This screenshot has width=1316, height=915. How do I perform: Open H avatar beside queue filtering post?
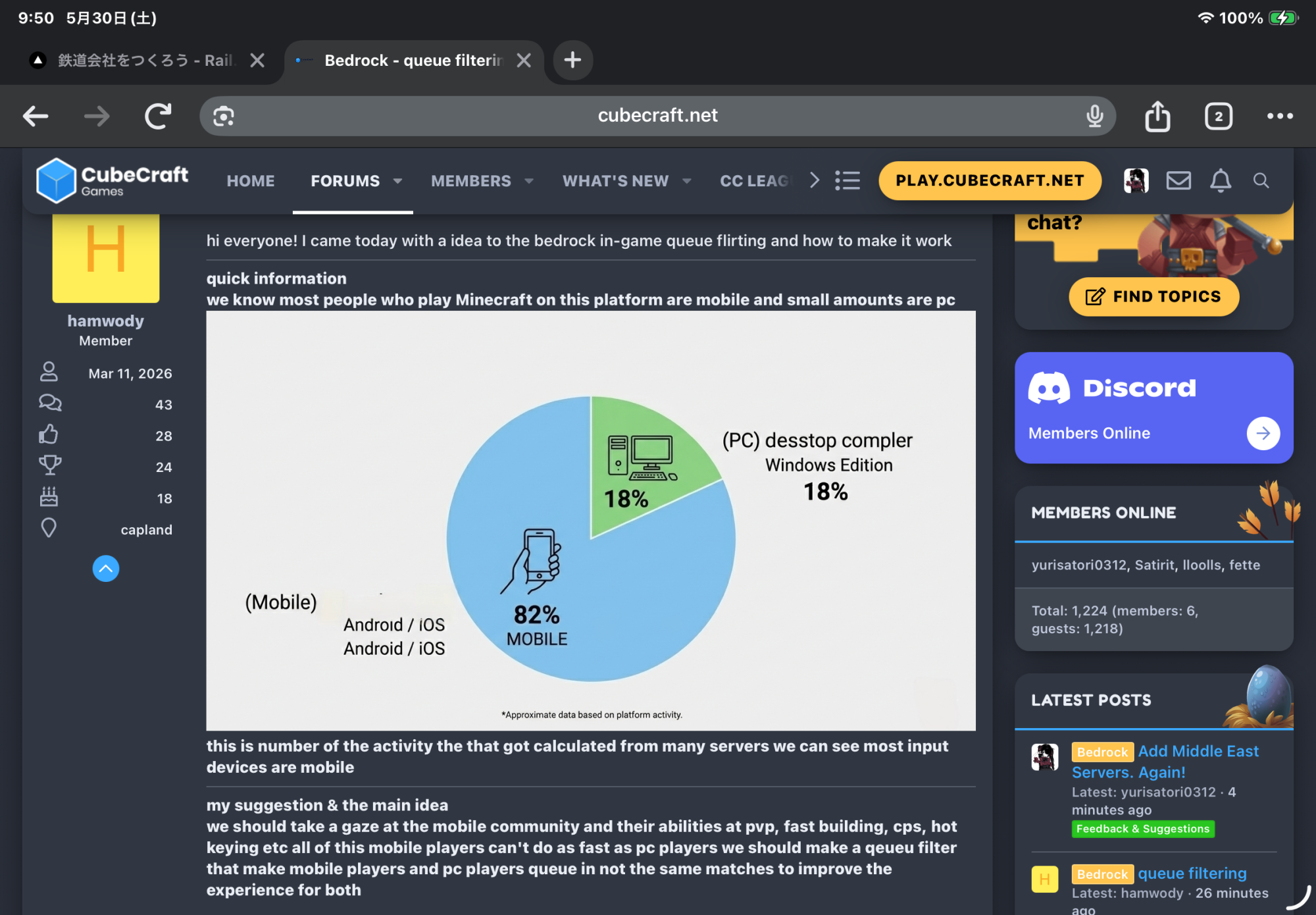click(1045, 879)
